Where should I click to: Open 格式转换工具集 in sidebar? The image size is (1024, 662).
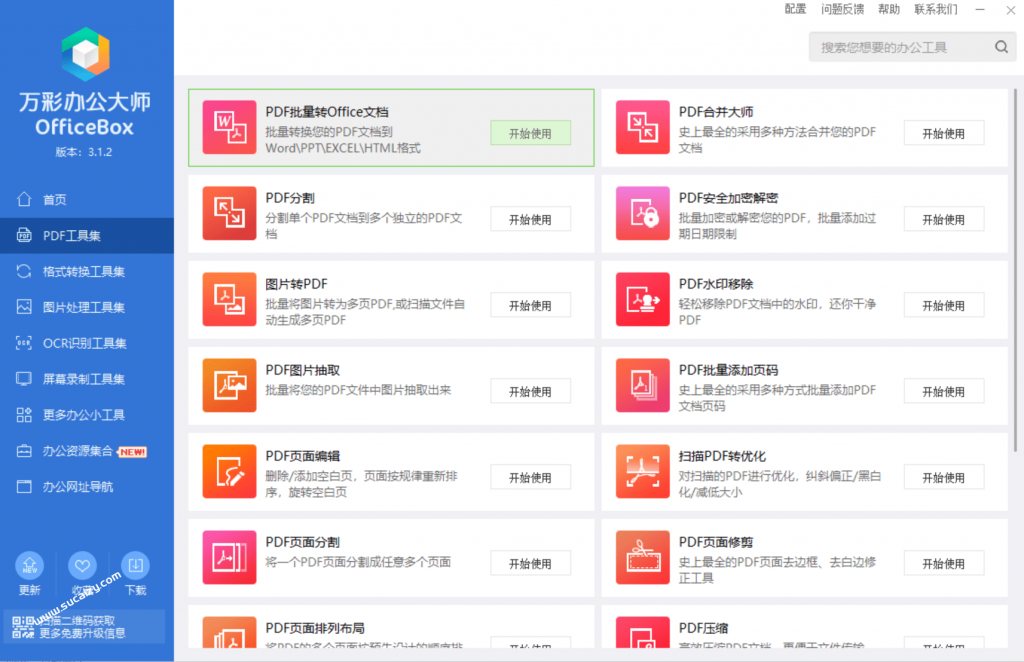pos(87,272)
